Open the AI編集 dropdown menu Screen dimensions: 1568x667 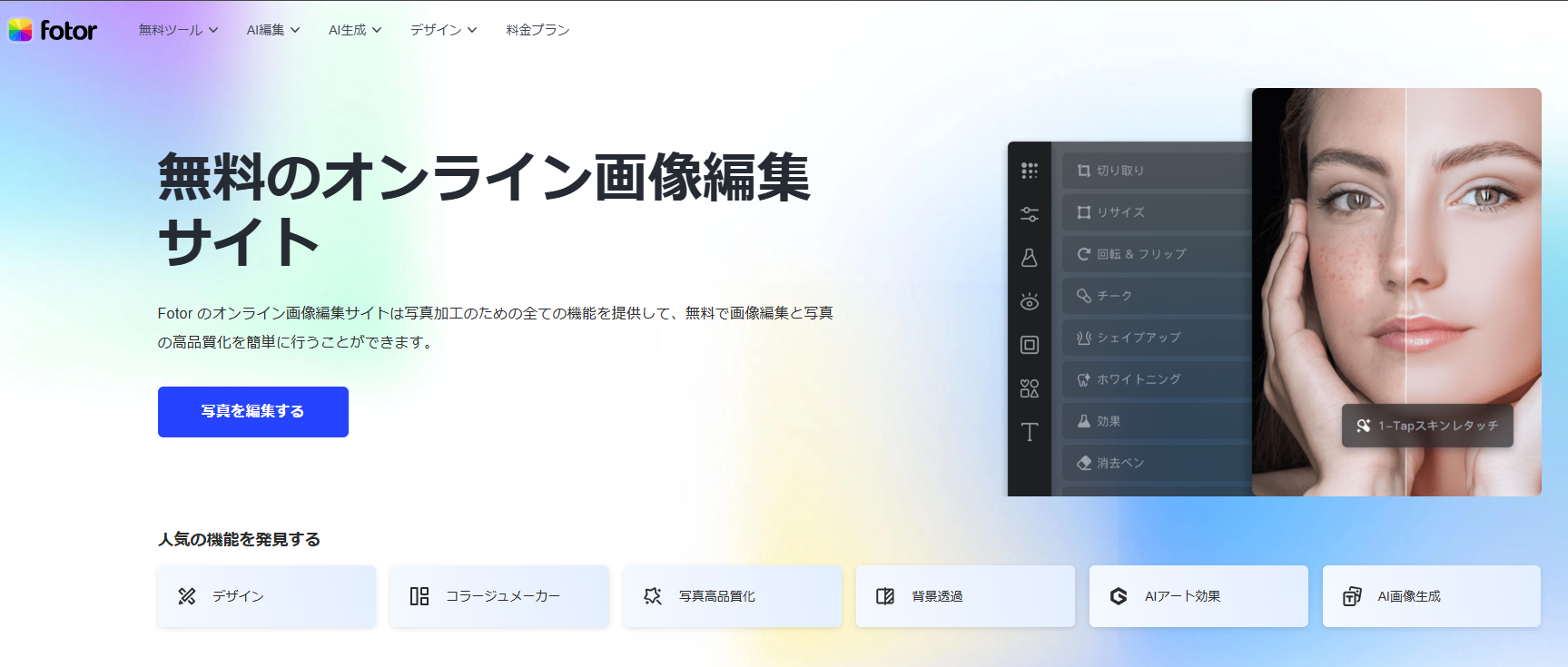point(272,30)
